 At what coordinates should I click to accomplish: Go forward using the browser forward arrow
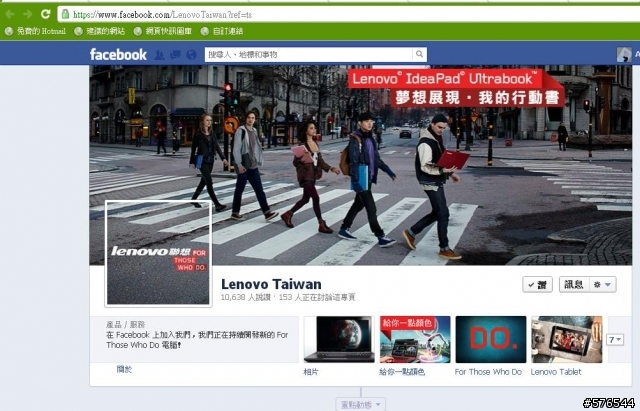(x=28, y=14)
